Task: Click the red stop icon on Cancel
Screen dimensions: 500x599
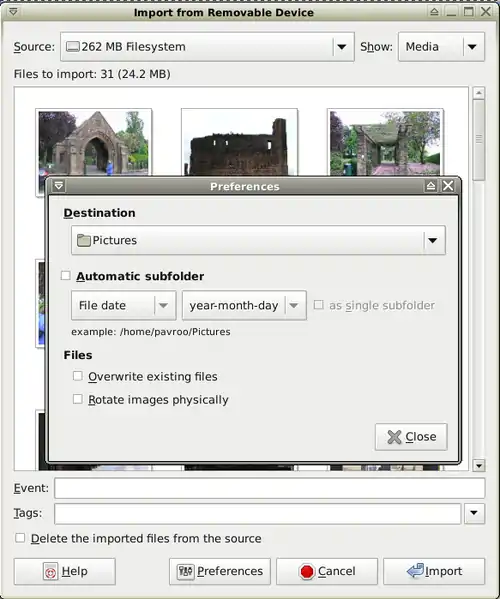Action: (307, 571)
